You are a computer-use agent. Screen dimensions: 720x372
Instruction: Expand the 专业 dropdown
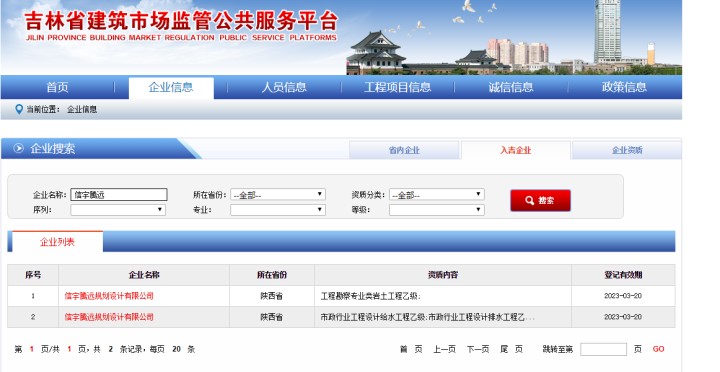click(x=278, y=210)
